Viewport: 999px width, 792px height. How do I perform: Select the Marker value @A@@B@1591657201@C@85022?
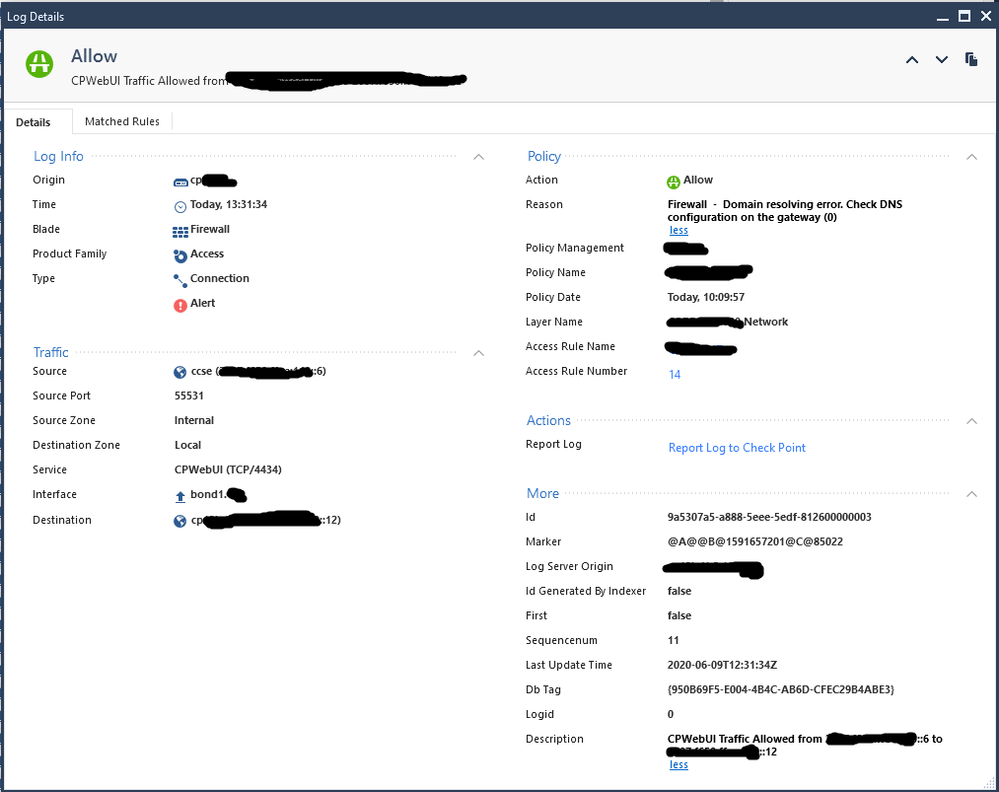(755, 542)
